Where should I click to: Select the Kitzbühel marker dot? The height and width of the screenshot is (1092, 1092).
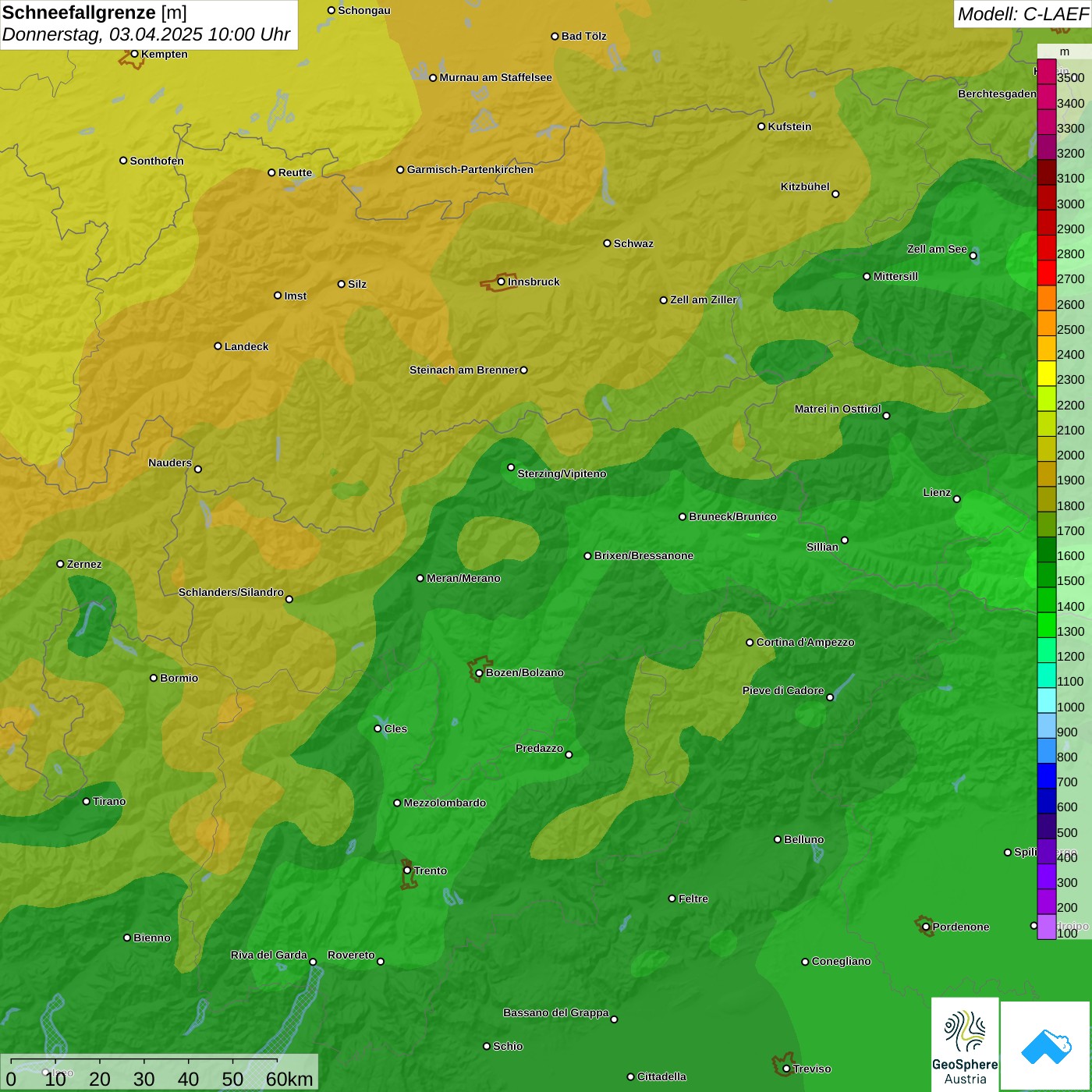pos(835,194)
